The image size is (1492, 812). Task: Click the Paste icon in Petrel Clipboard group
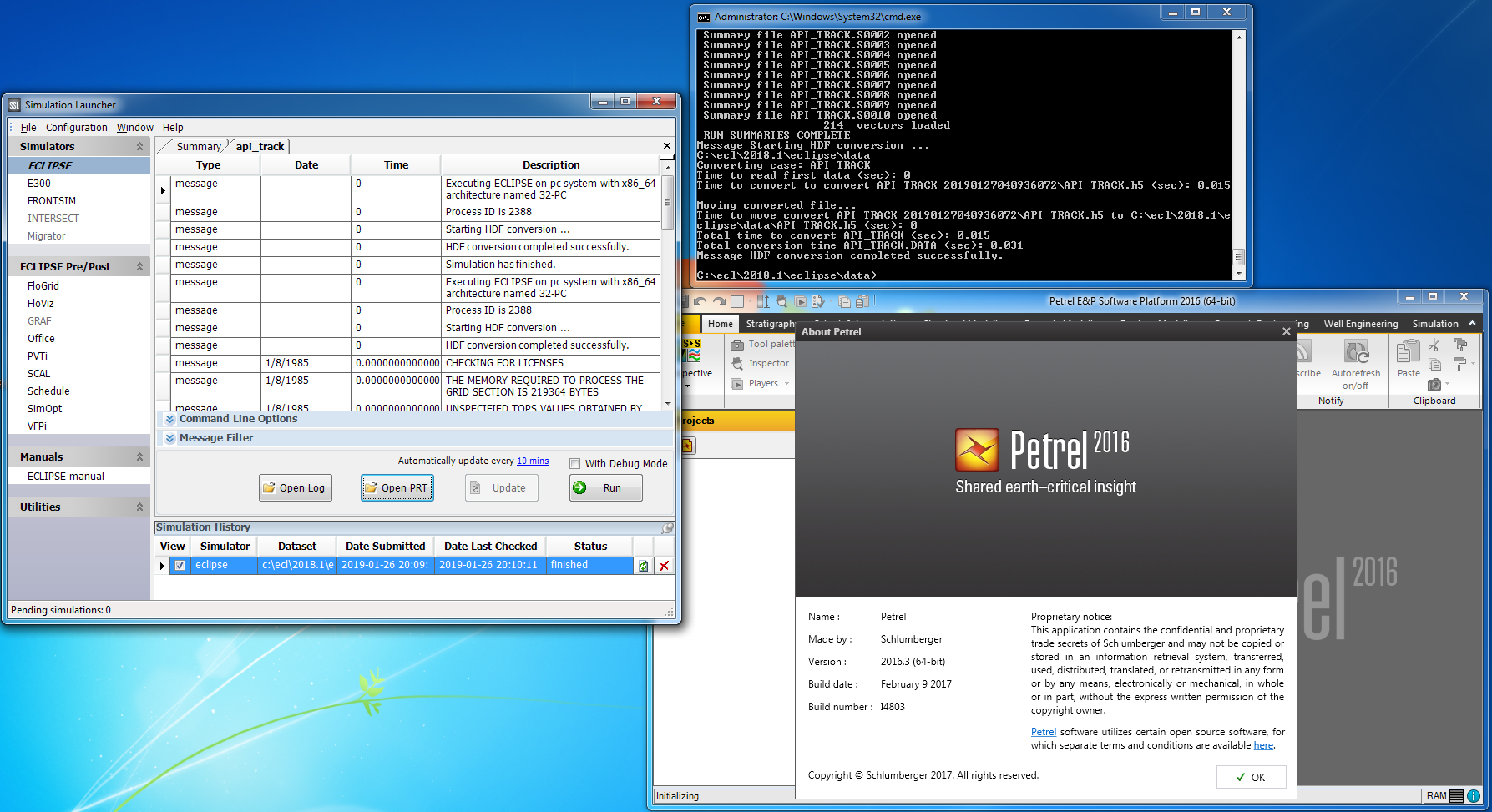[x=1409, y=351]
